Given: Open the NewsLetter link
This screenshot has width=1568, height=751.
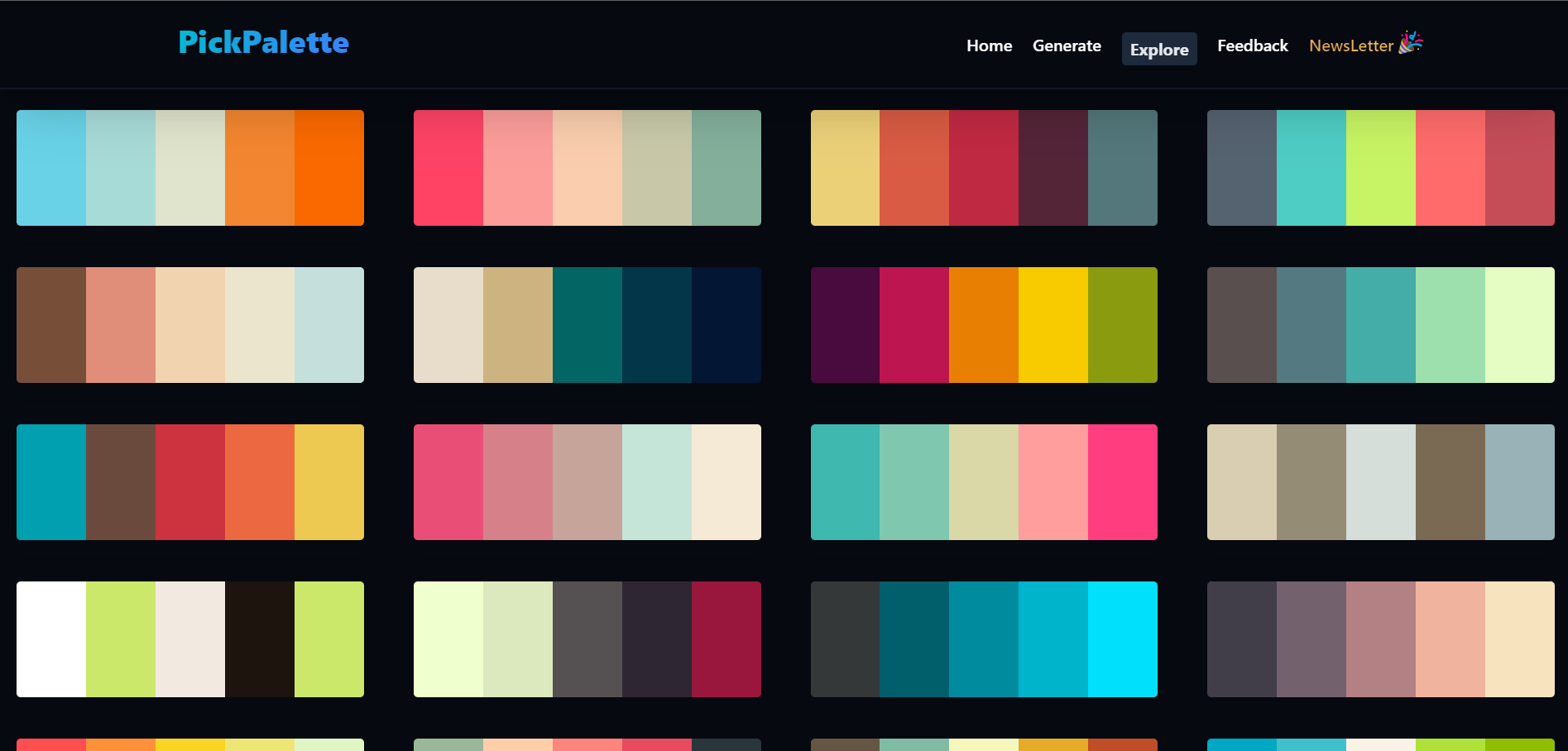Looking at the screenshot, I should [1350, 46].
